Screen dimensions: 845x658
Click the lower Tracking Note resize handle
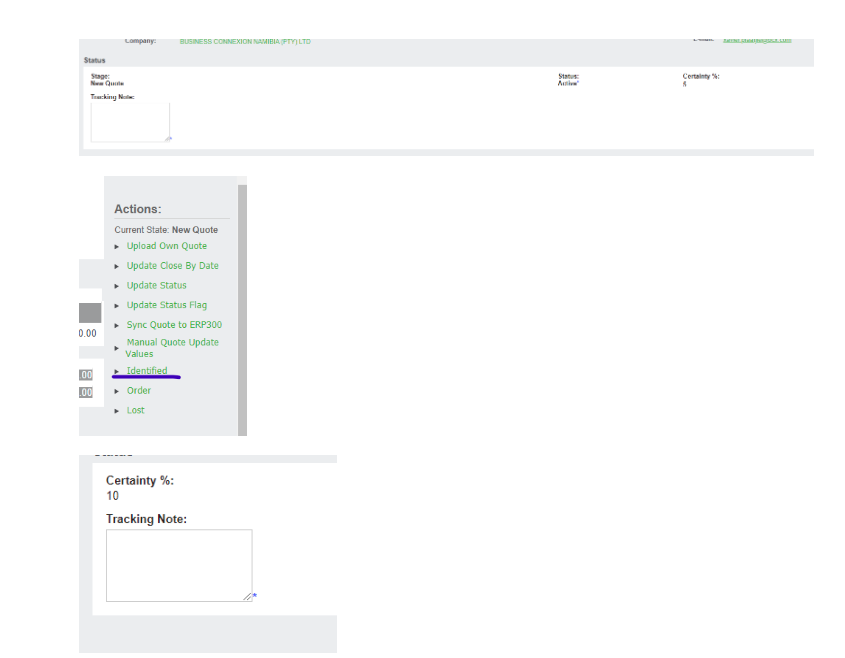[x=247, y=596]
